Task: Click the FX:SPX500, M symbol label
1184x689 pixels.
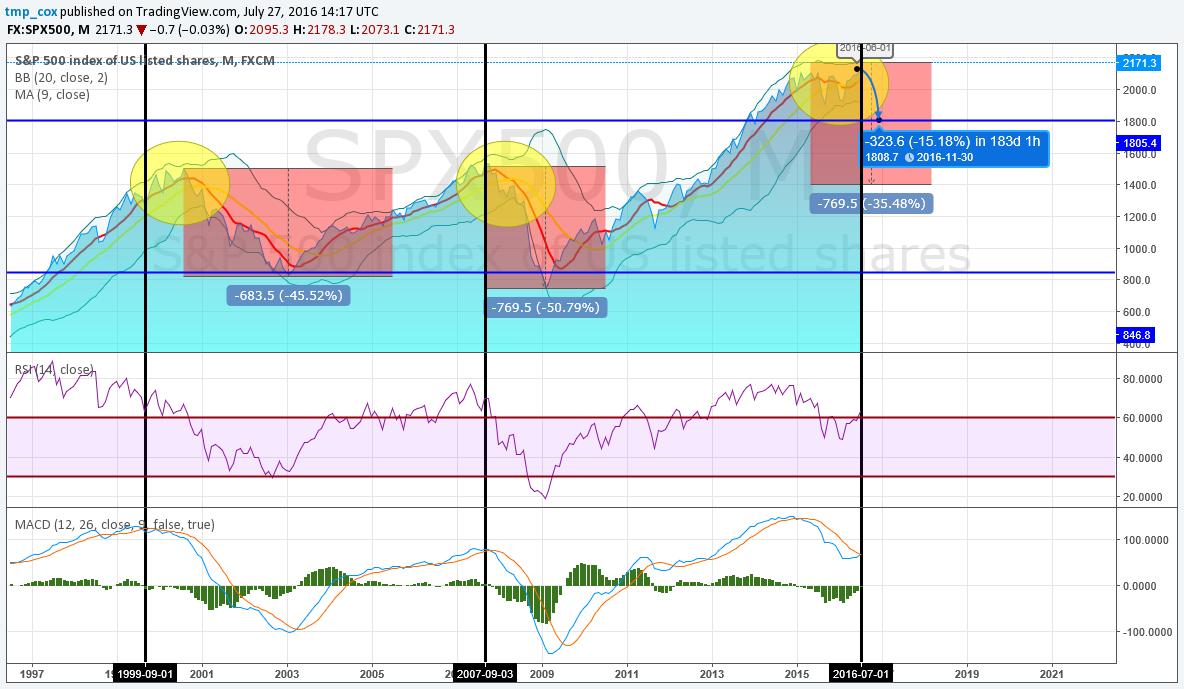Action: [x=48, y=29]
